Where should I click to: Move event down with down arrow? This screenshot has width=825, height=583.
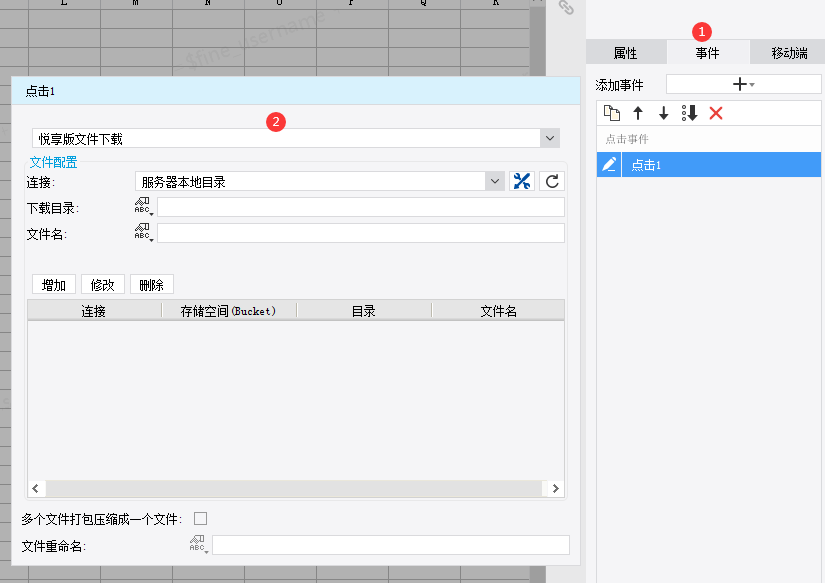click(x=663, y=113)
